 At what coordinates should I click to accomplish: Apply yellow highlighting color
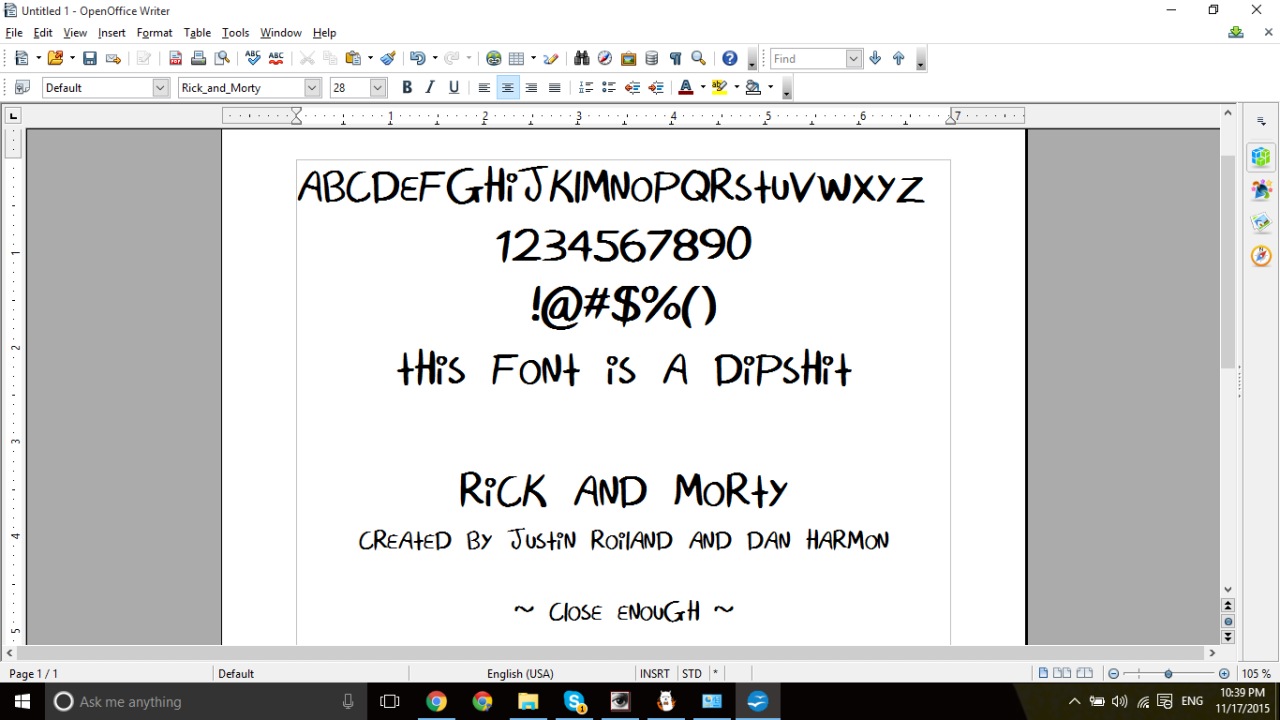pyautogui.click(x=720, y=88)
